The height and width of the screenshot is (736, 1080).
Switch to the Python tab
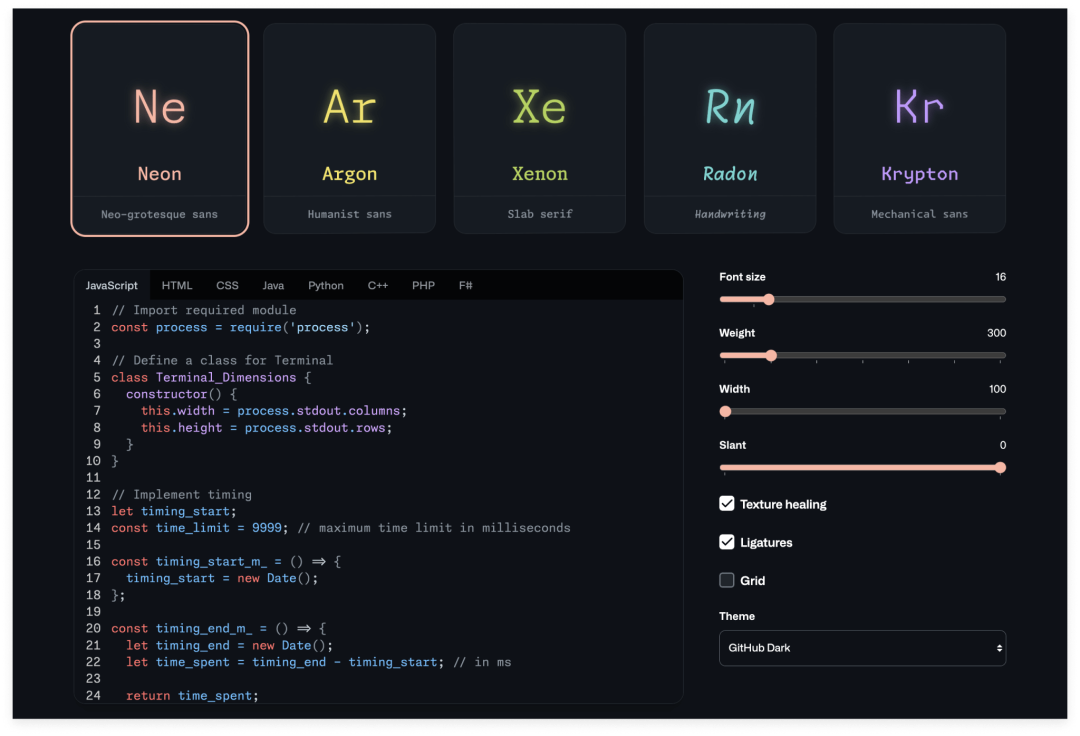(x=326, y=285)
